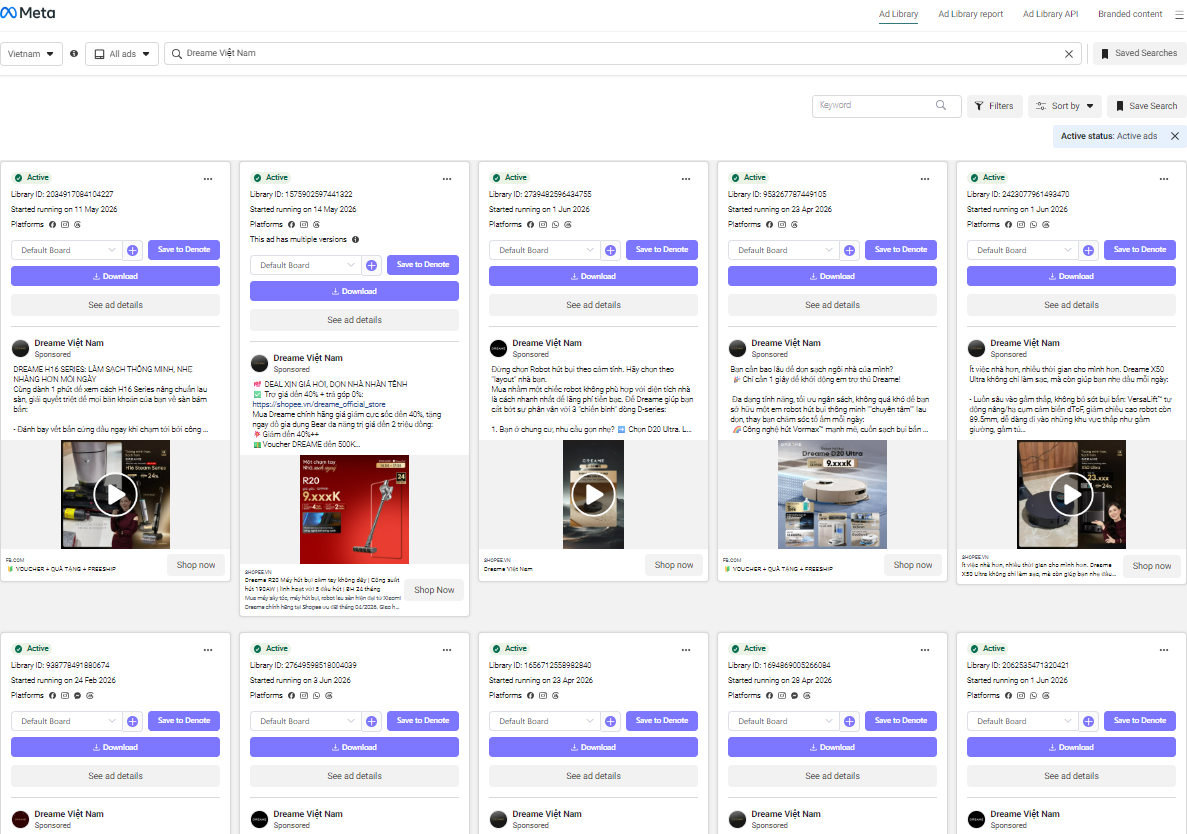This screenshot has height=834, width=1187.
Task: Remove the Active status filter chip
Action: [x=1175, y=136]
